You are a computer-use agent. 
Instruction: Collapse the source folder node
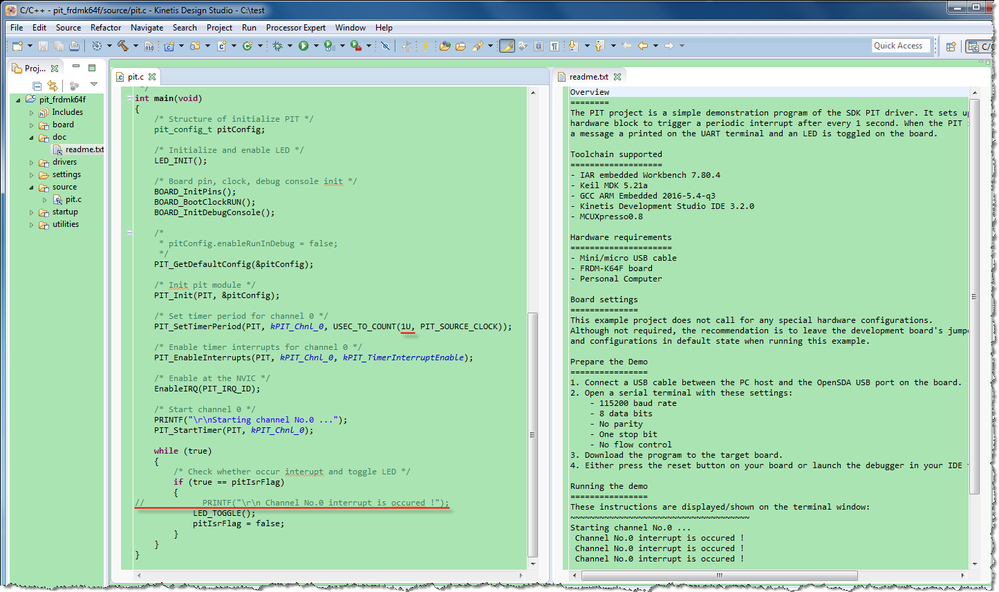31,187
